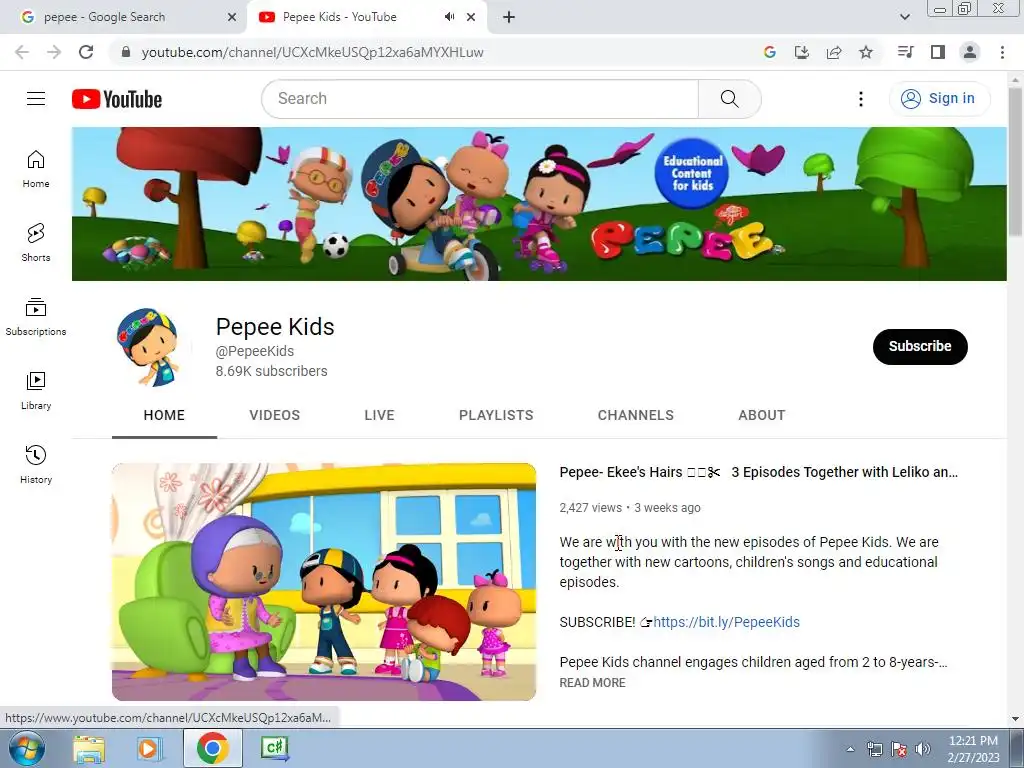Click the Google icon in address bar
The height and width of the screenshot is (768, 1024).
(770, 52)
